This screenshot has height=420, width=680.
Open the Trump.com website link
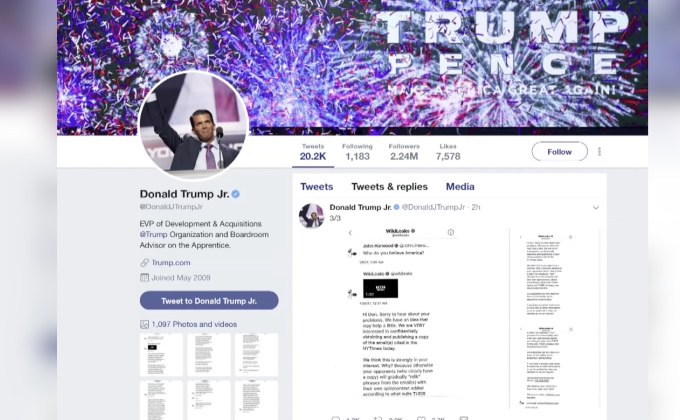(171, 262)
